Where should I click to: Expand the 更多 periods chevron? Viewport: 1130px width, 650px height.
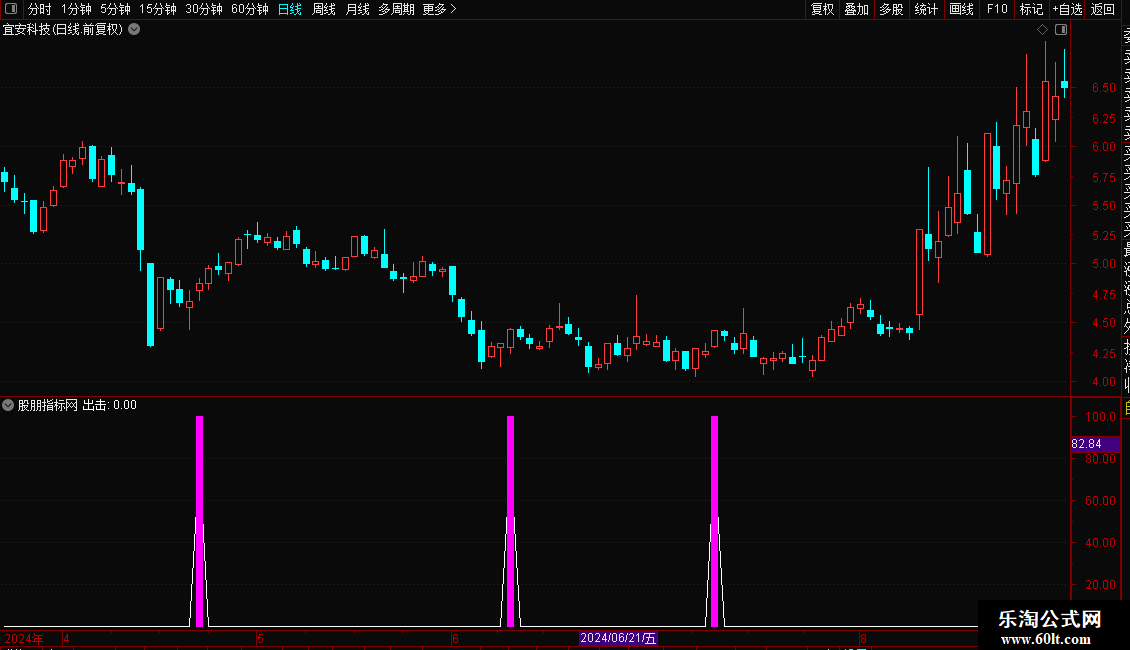(x=453, y=9)
